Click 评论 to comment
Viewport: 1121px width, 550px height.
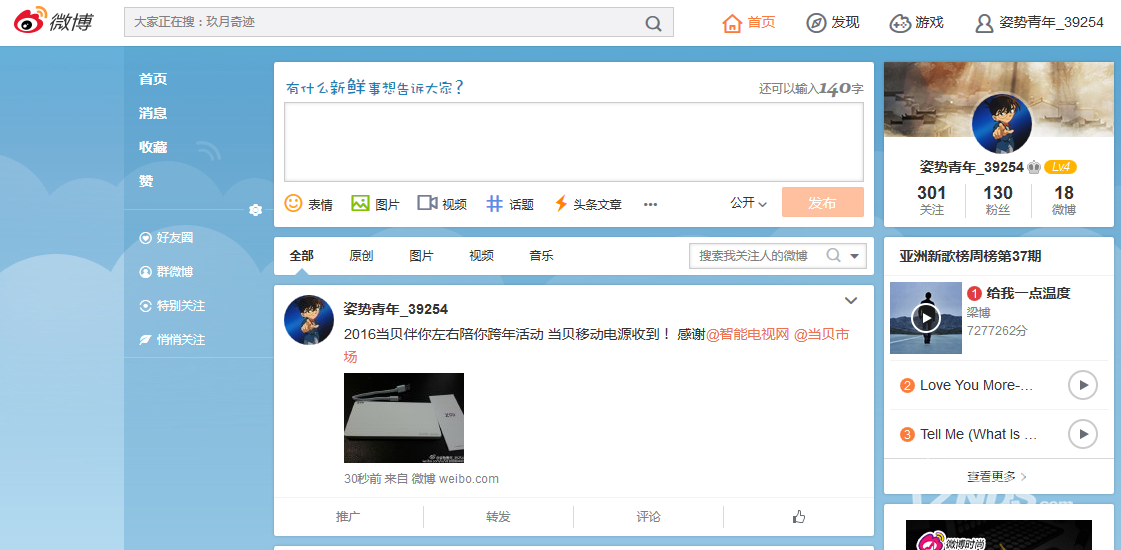tap(648, 516)
